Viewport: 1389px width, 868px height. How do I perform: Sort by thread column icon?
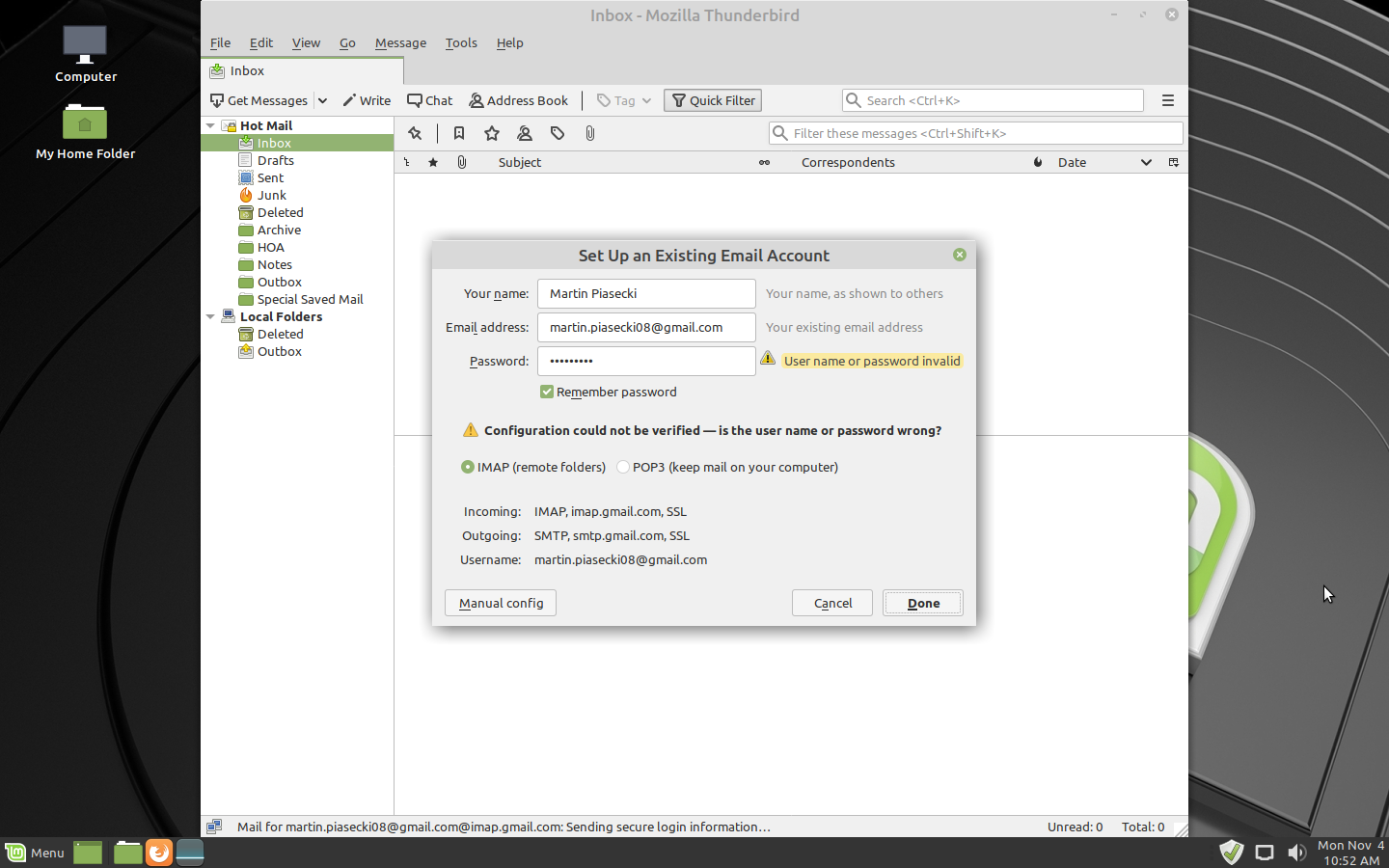407,162
